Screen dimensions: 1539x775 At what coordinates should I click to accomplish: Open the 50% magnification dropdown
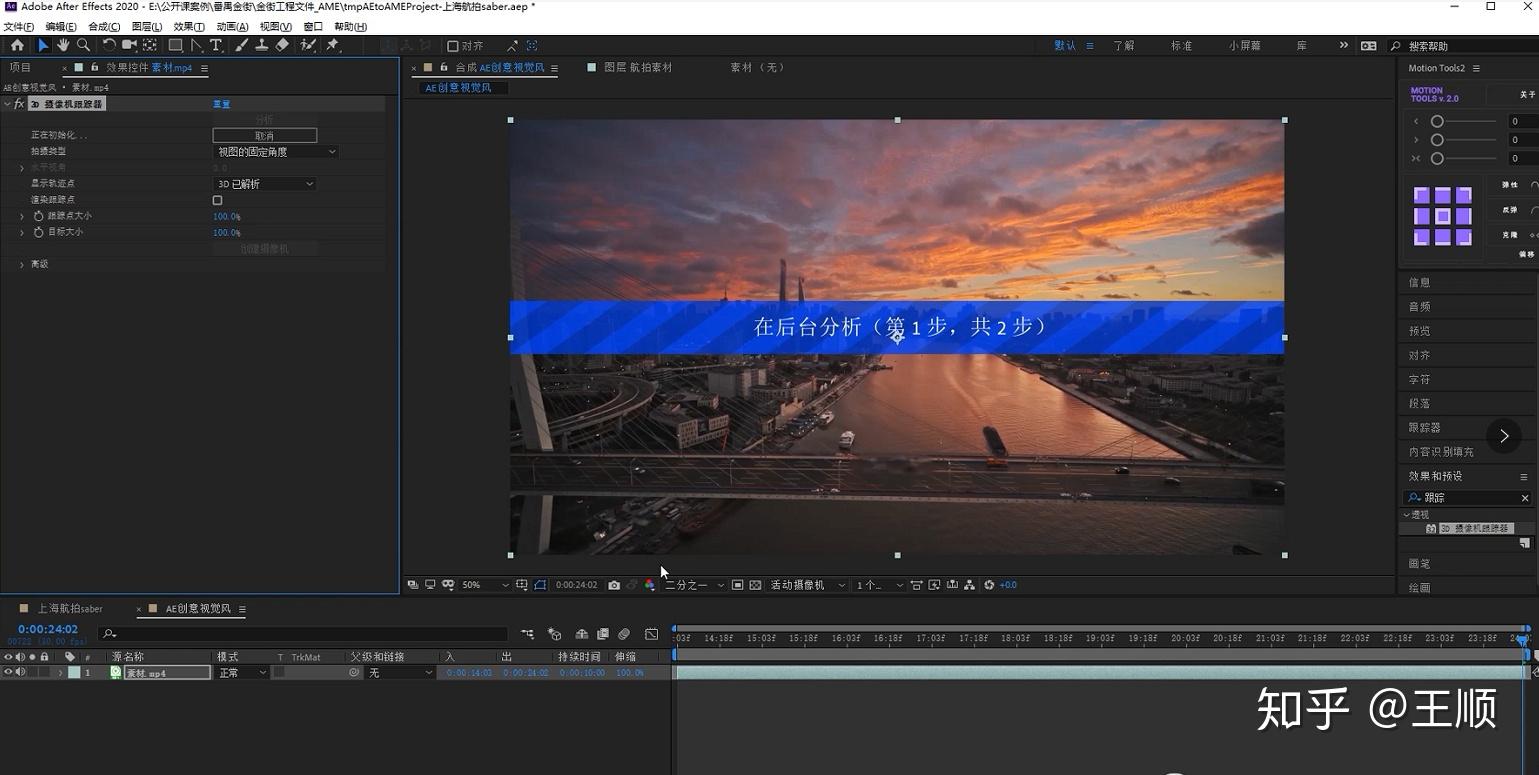tap(485, 585)
